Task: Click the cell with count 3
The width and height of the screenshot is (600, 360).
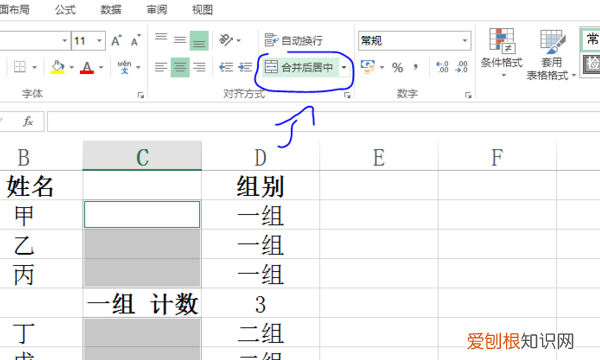Action: 261,303
